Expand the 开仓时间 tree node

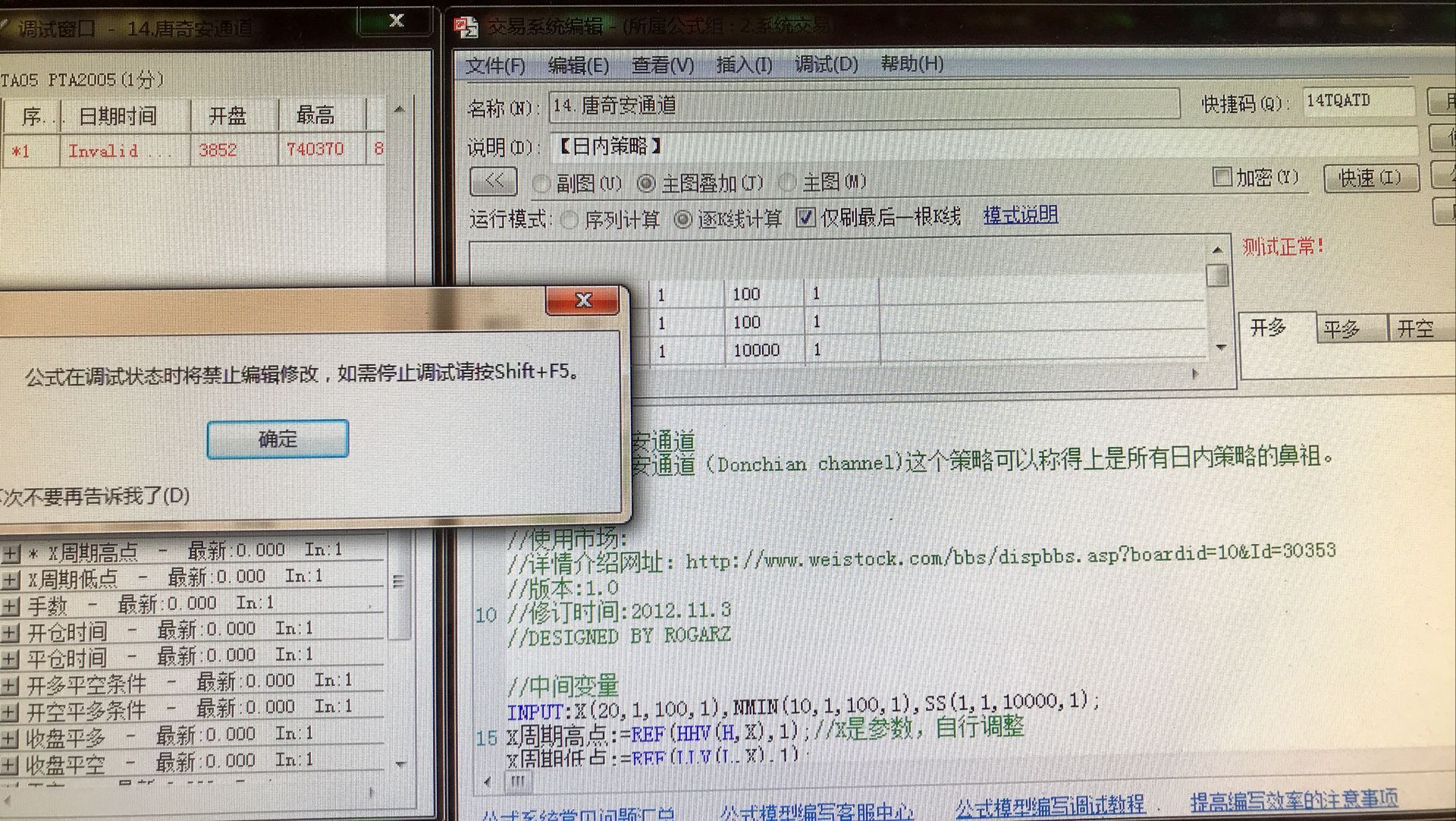pyautogui.click(x=11, y=632)
